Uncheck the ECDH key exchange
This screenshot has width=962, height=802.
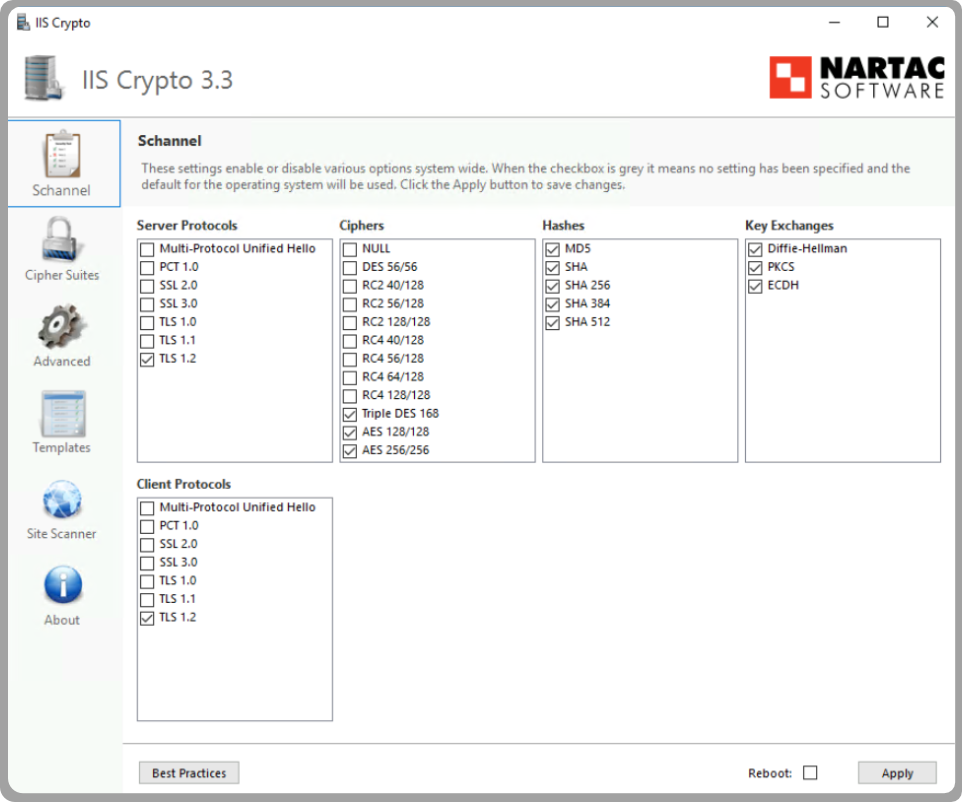point(755,285)
